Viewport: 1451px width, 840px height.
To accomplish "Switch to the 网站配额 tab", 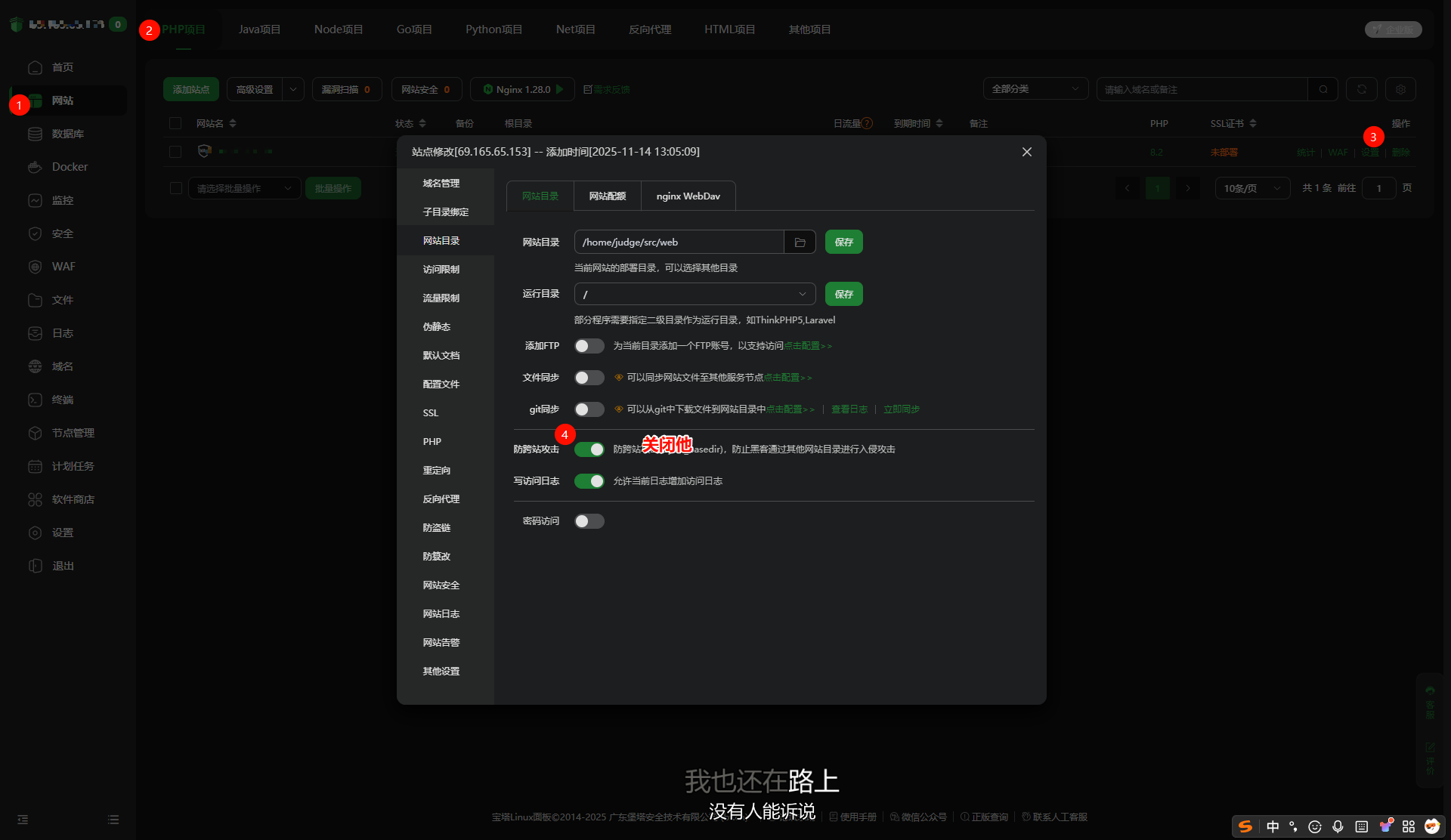I will click(x=607, y=196).
